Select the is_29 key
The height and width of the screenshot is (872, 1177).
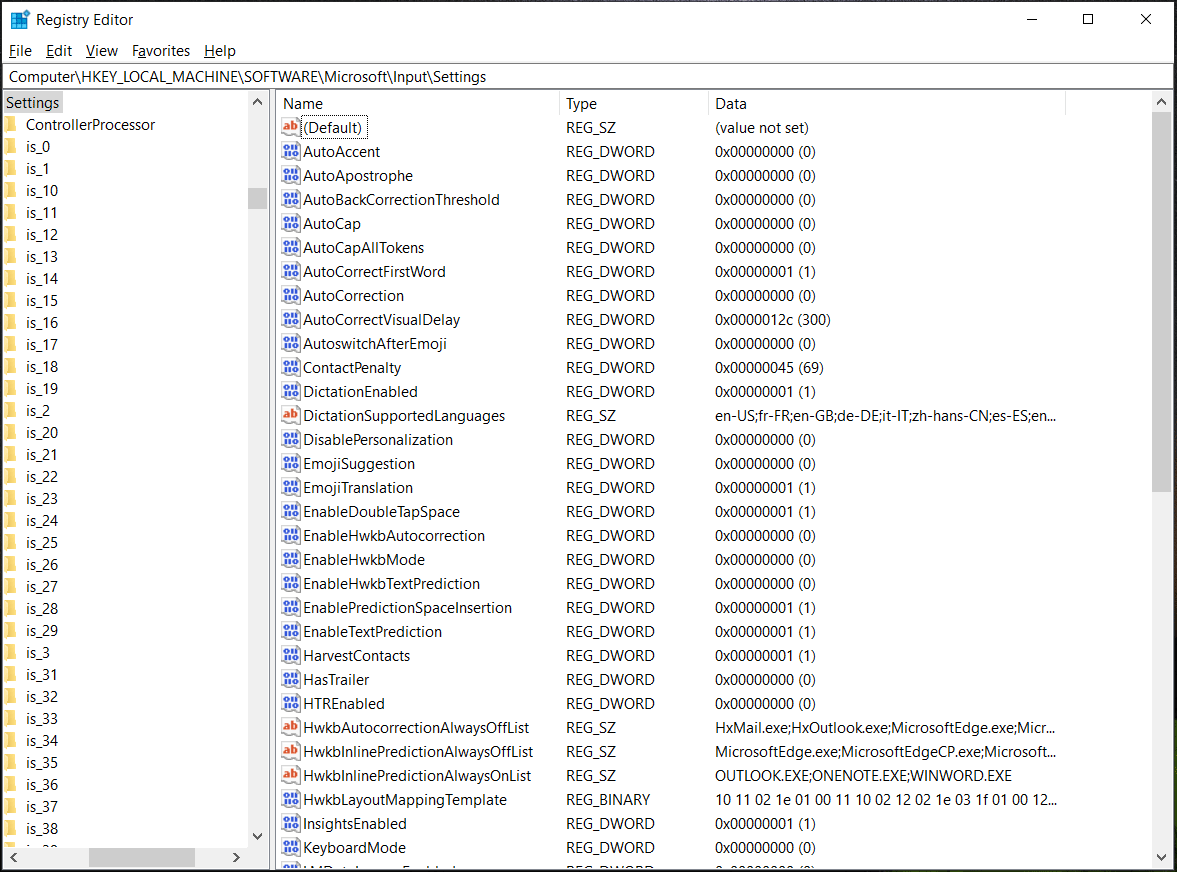pyautogui.click(x=41, y=630)
